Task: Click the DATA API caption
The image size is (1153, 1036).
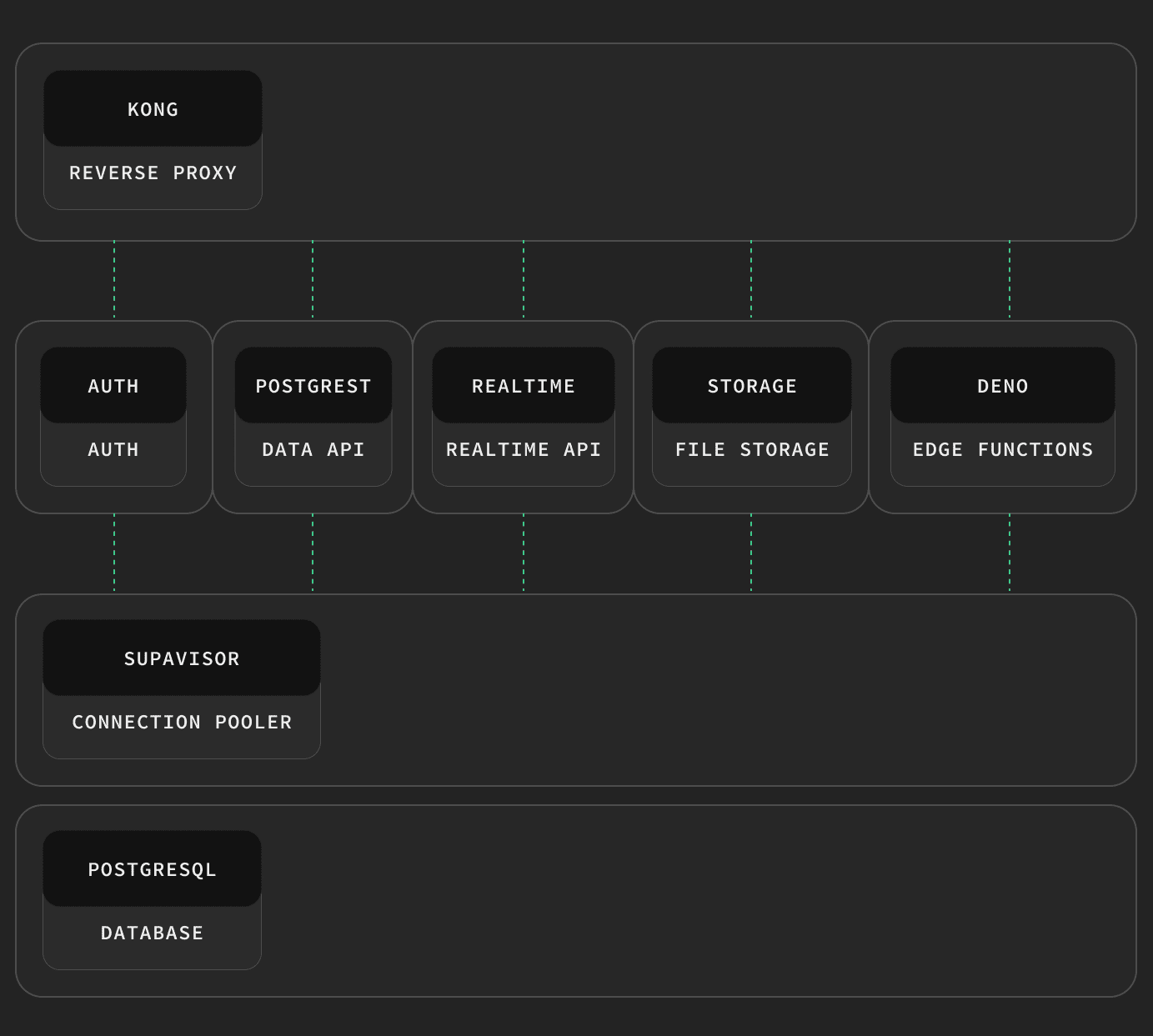Action: [x=313, y=449]
